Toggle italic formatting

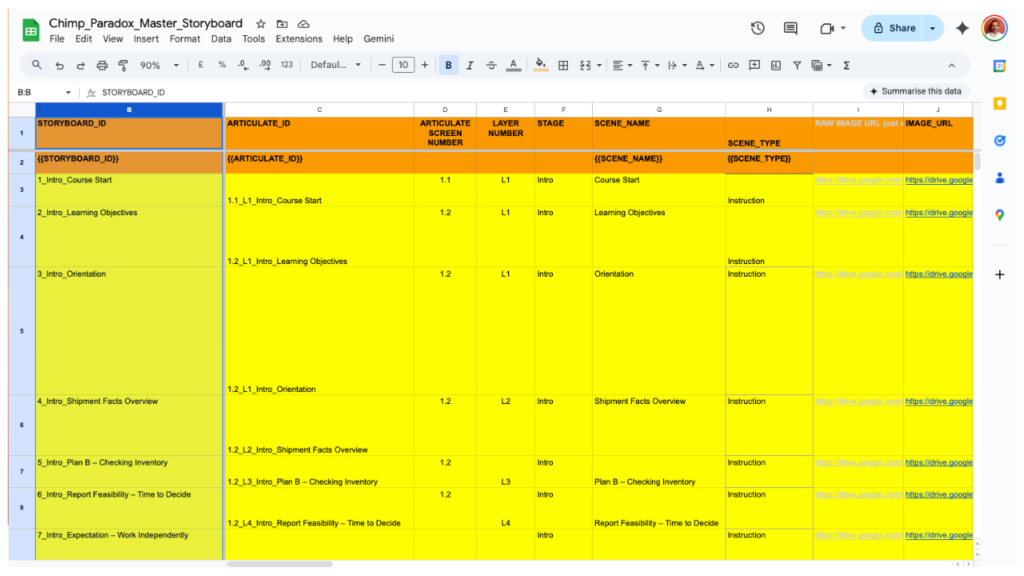point(470,65)
